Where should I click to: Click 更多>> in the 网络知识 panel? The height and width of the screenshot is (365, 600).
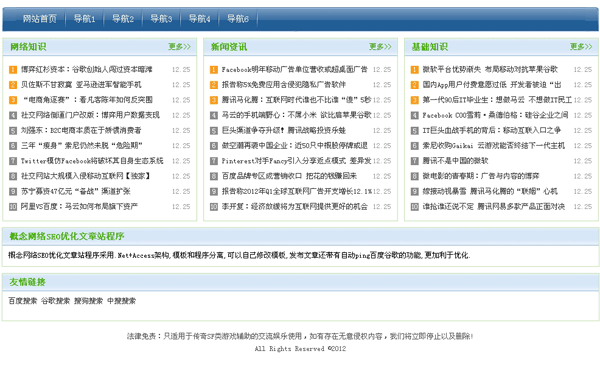pyautogui.click(x=179, y=47)
